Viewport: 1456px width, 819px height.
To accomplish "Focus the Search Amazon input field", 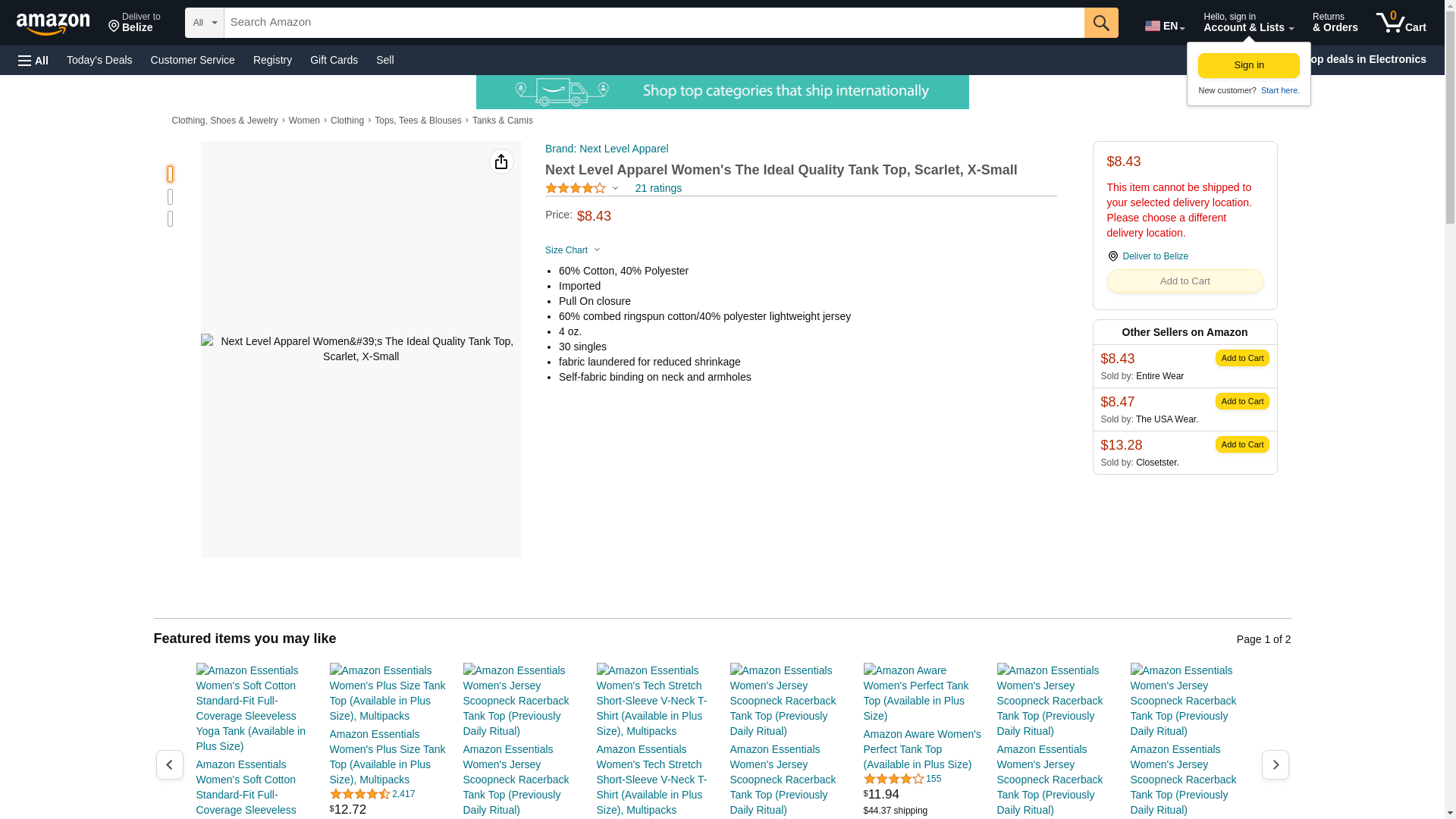I will (x=653, y=23).
